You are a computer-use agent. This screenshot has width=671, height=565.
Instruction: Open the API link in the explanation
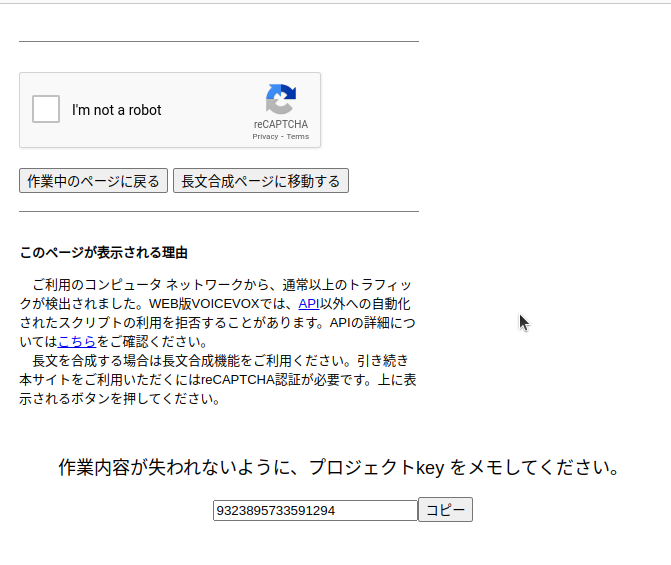[x=309, y=303]
